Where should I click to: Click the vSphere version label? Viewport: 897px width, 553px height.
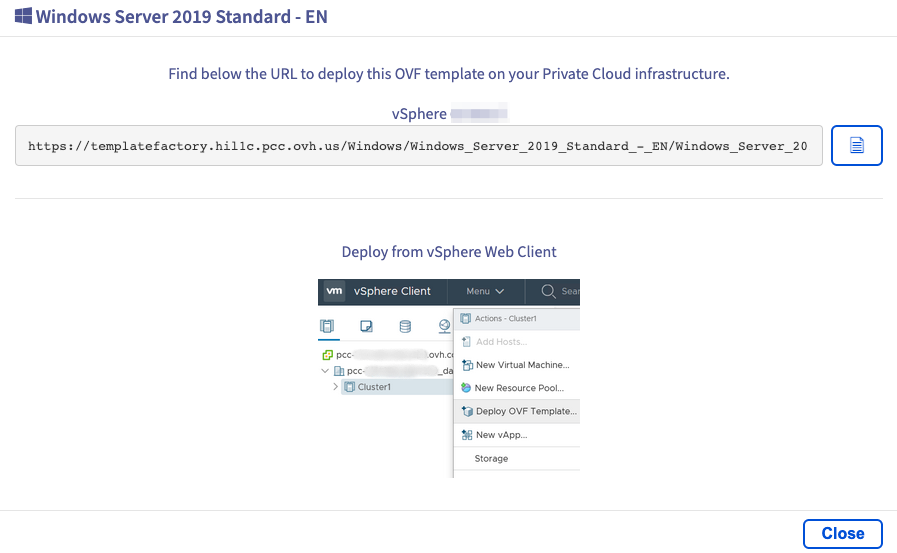click(x=449, y=113)
